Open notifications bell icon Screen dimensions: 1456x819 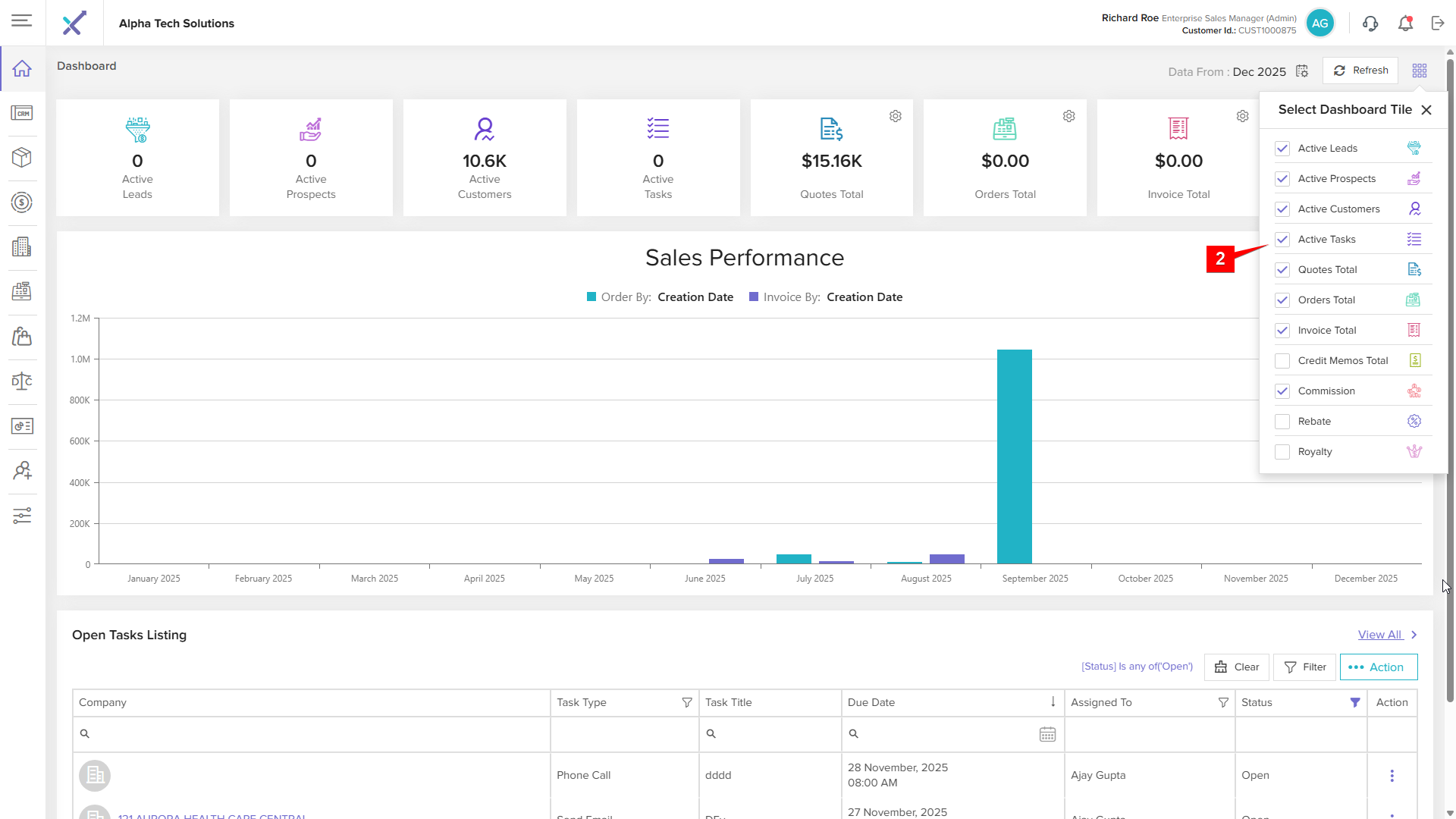click(x=1405, y=24)
